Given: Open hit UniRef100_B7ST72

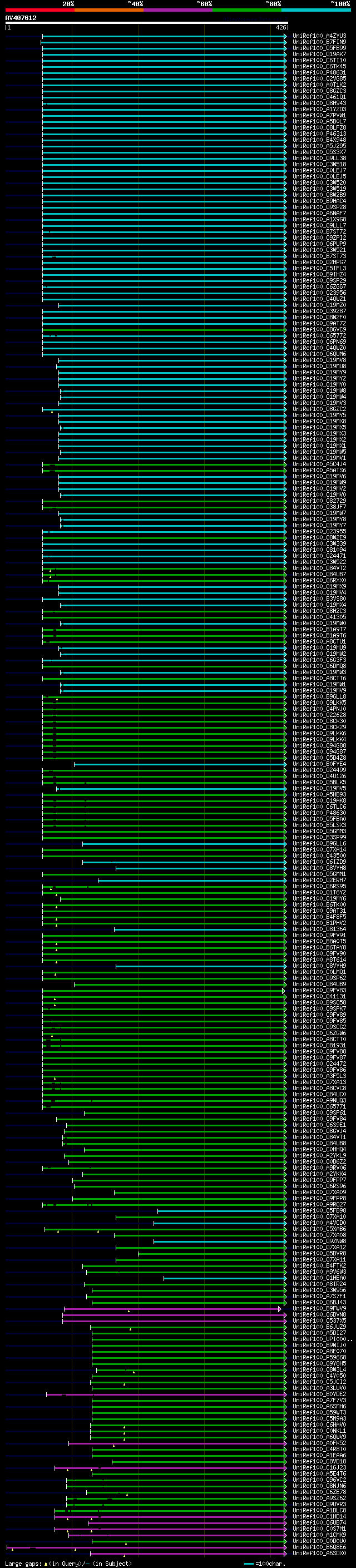Looking at the screenshot, I should point(319,231).
